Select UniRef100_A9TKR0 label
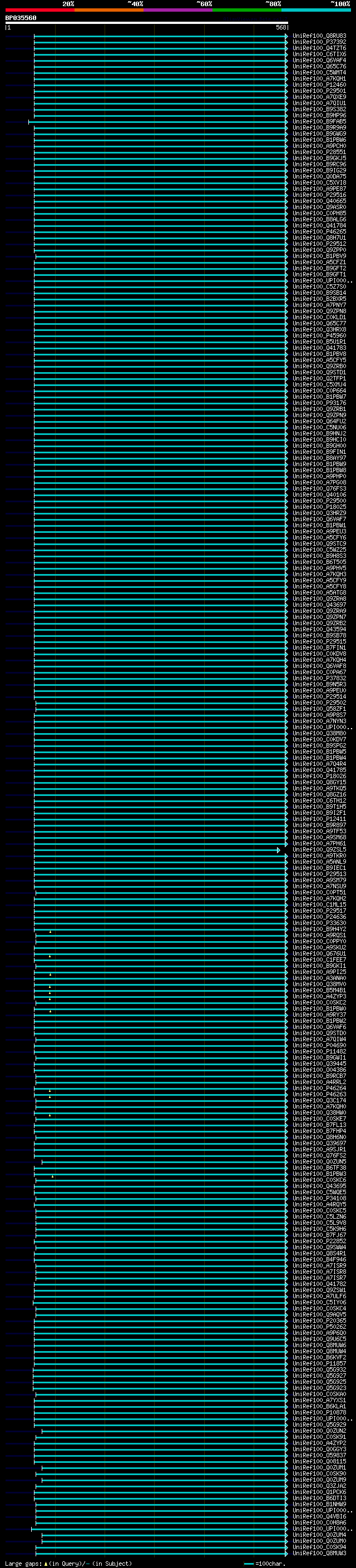The image size is (356, 1568). 319,855
